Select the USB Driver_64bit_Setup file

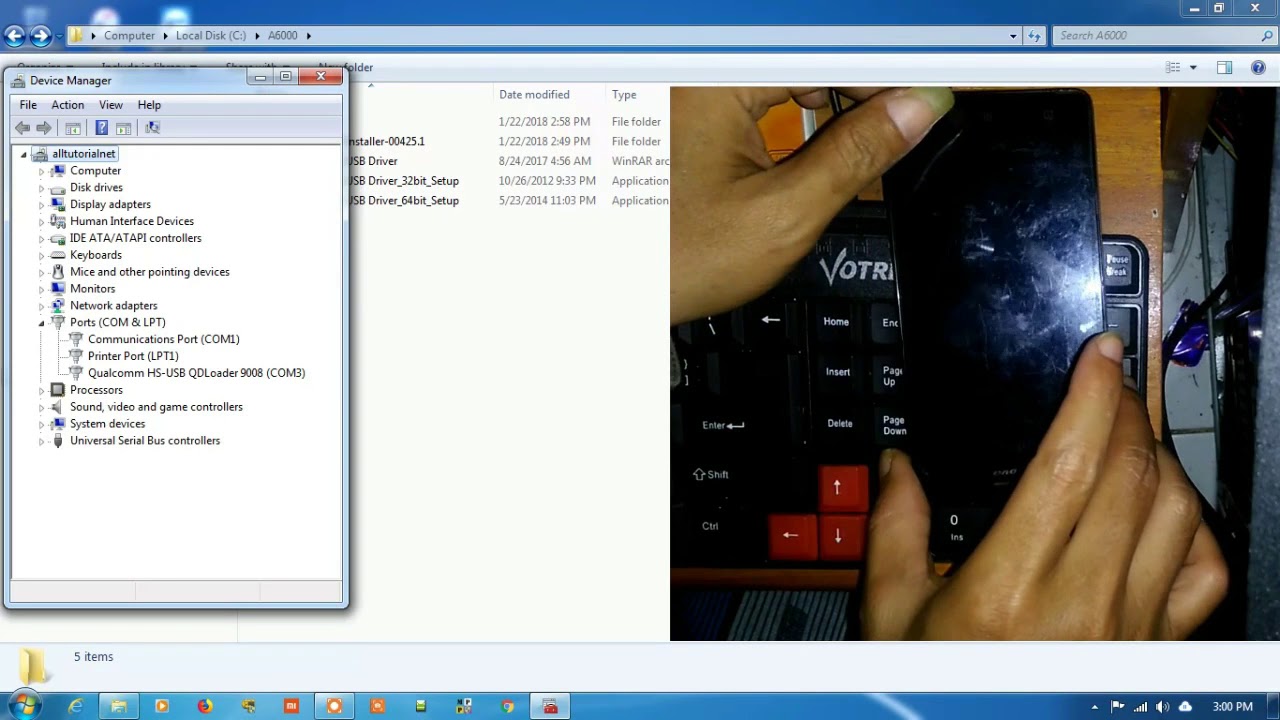point(404,201)
